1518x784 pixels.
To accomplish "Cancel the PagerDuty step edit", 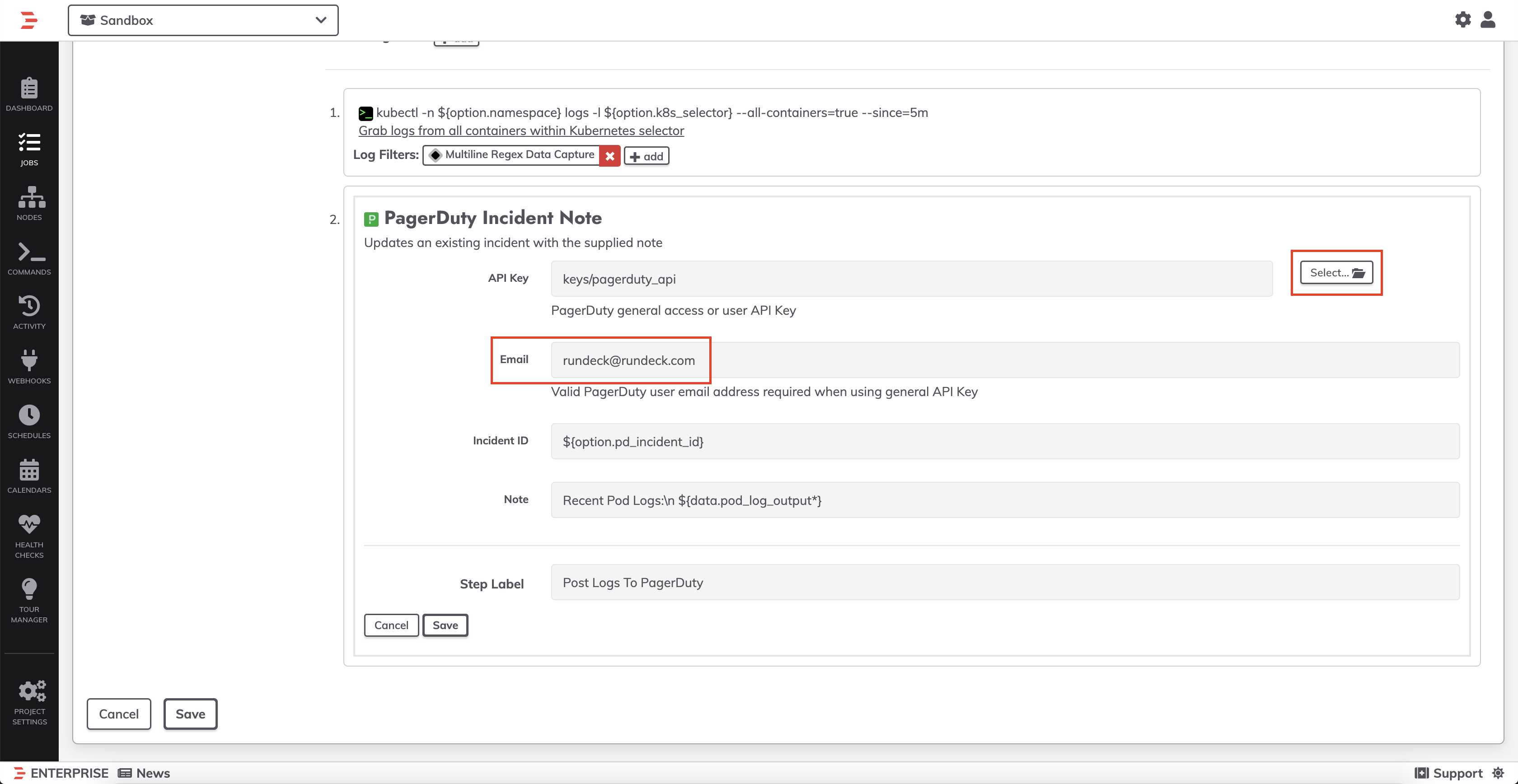I will [391, 625].
